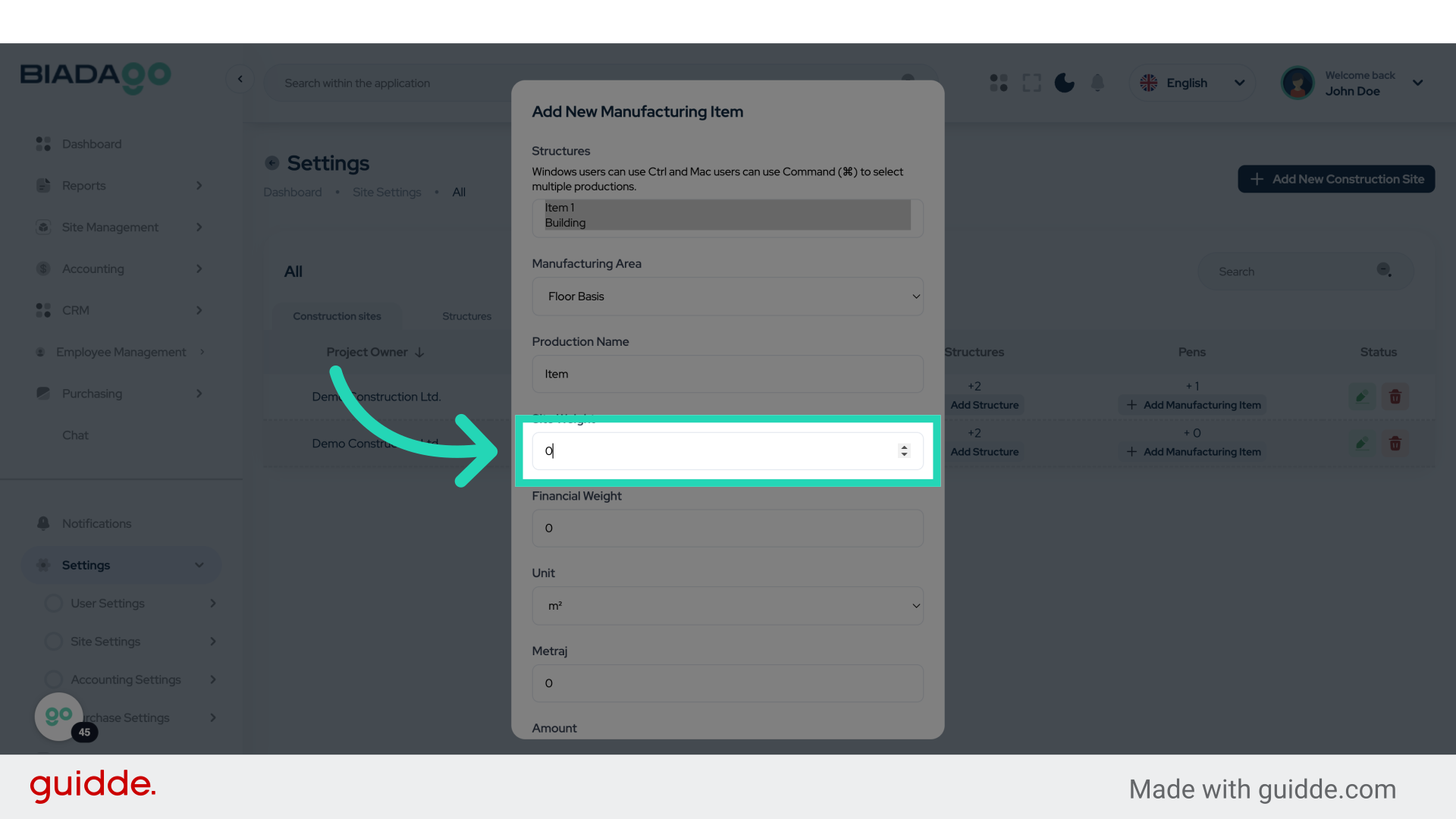1456x819 pixels.
Task: Open the Unit dropdown showing m²
Action: pyautogui.click(x=727, y=606)
